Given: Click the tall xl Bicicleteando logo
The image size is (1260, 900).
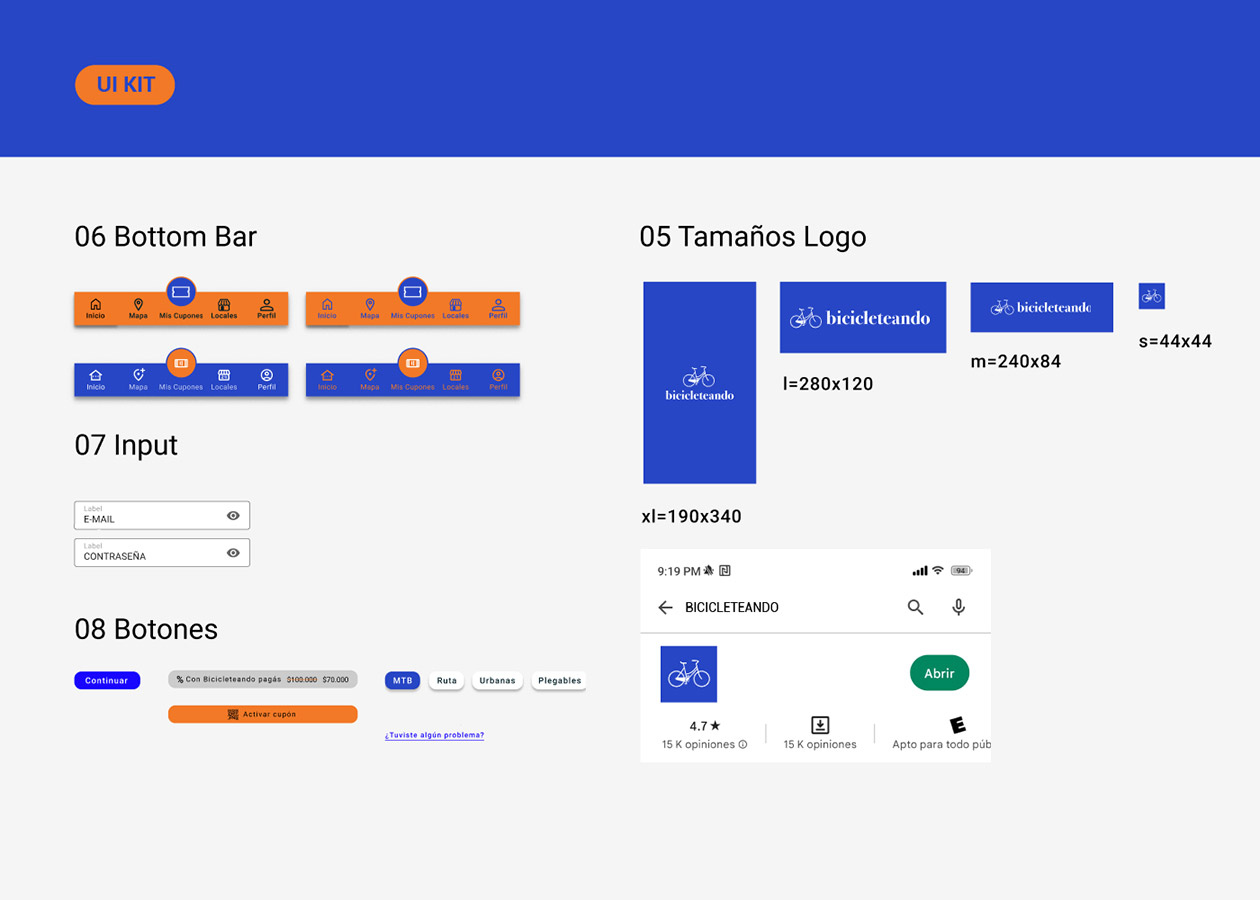Looking at the screenshot, I should pyautogui.click(x=700, y=383).
